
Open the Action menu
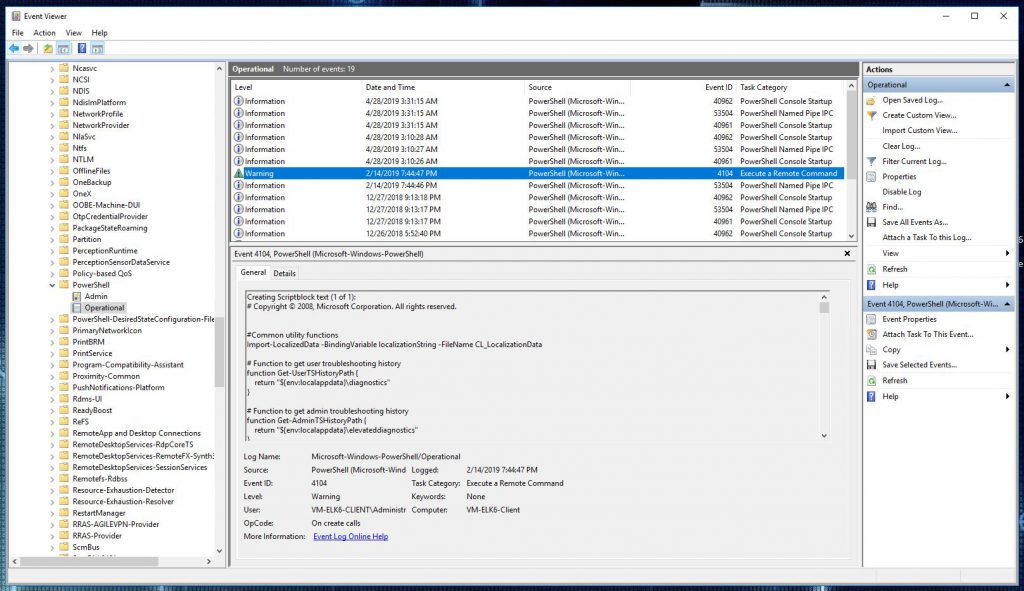point(43,32)
